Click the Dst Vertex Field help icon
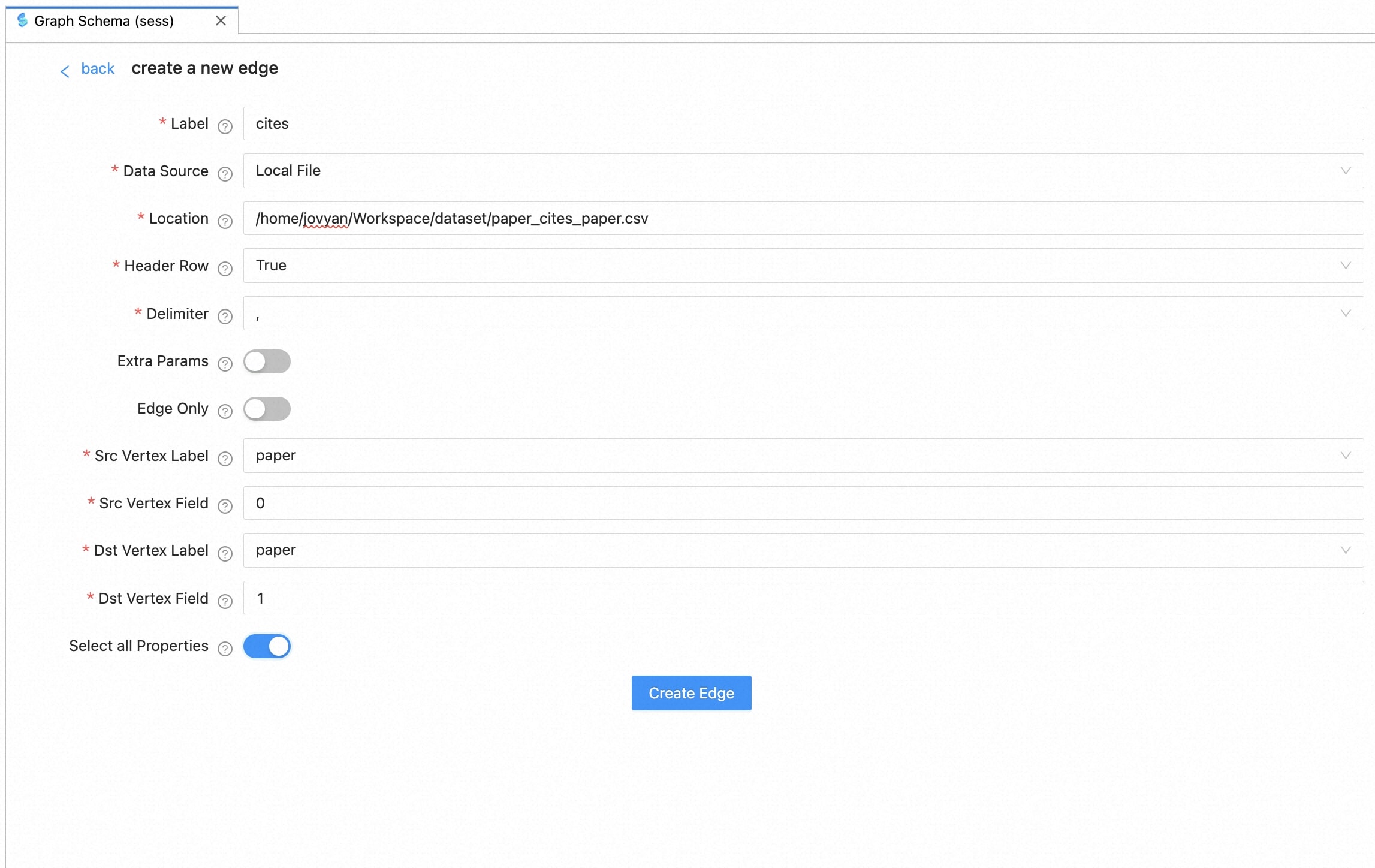 coord(225,601)
